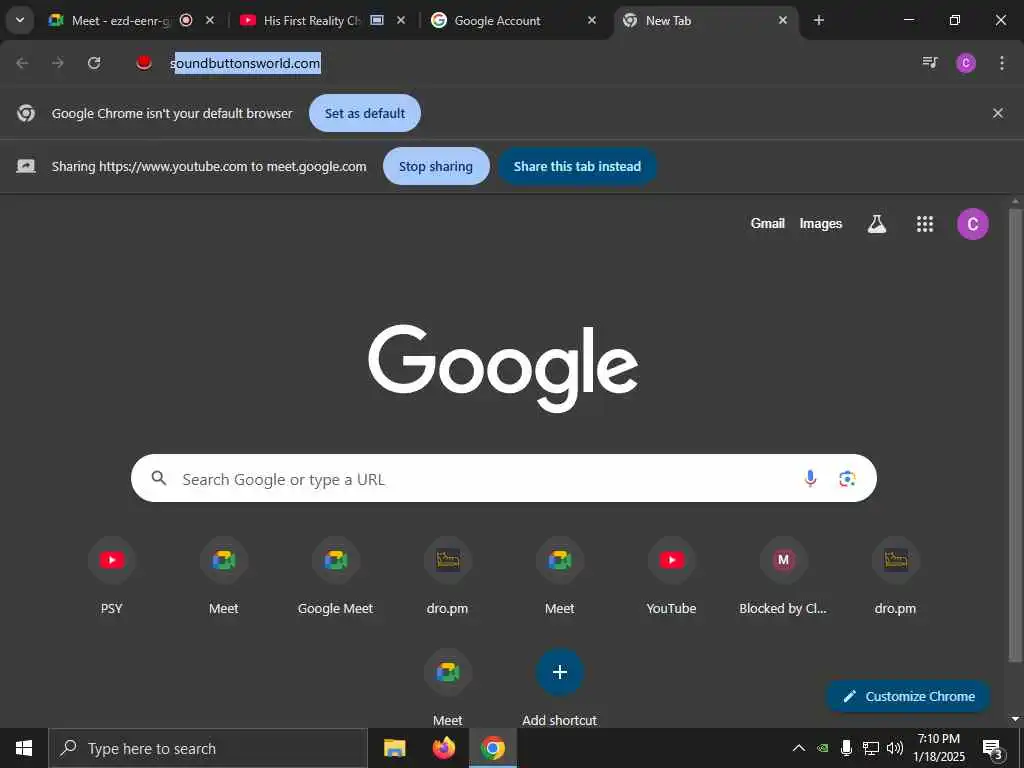The width and height of the screenshot is (1024, 768).
Task: Open the Google Meet shortcut
Action: point(335,577)
